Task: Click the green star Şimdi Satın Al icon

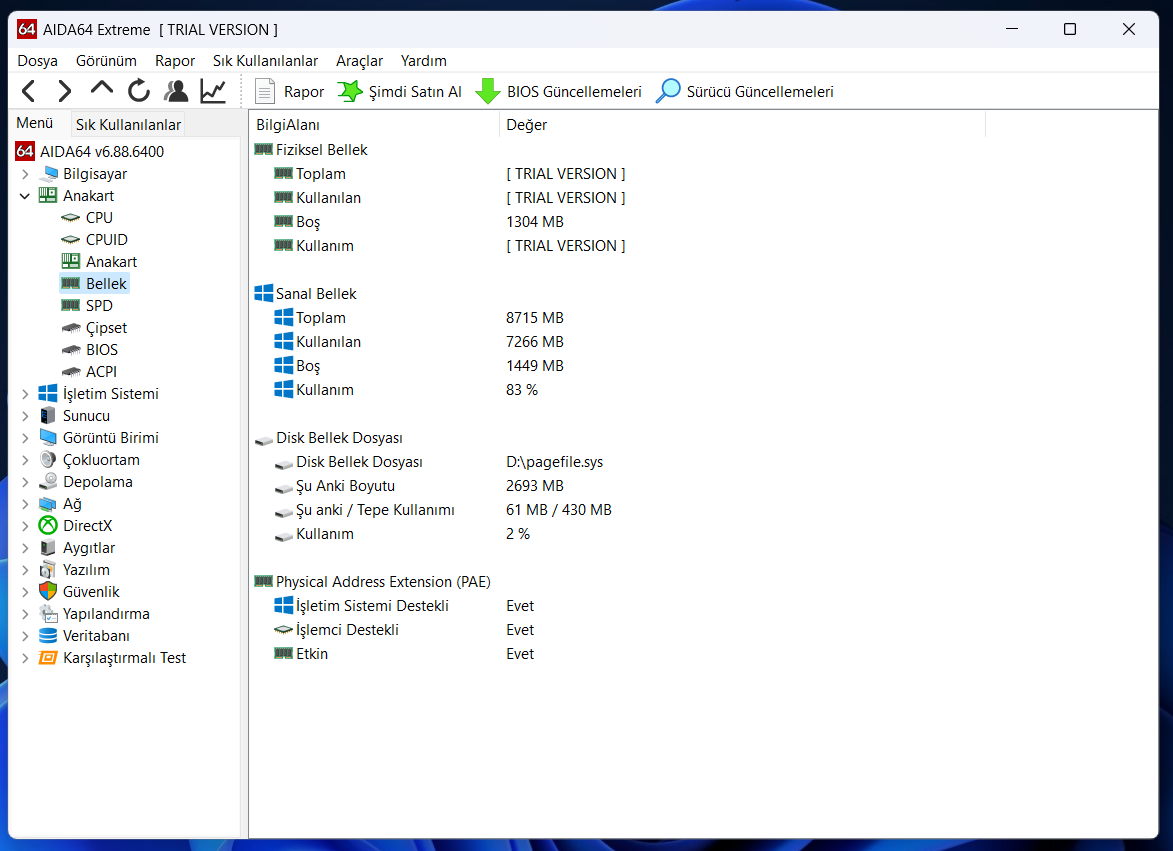Action: (349, 91)
